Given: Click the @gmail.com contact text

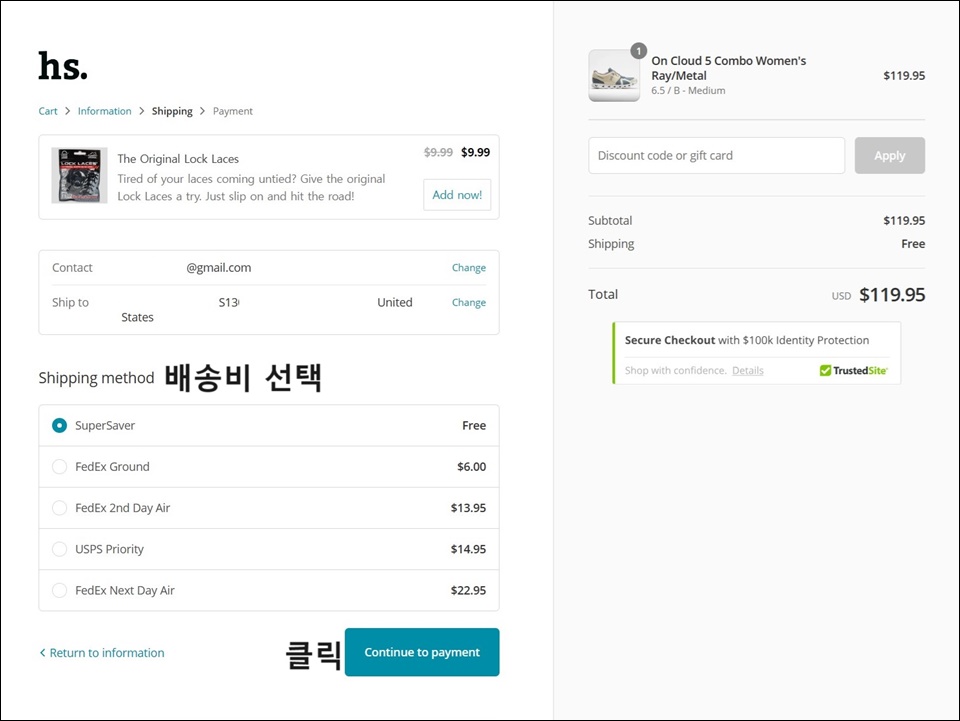Looking at the screenshot, I should click(219, 267).
